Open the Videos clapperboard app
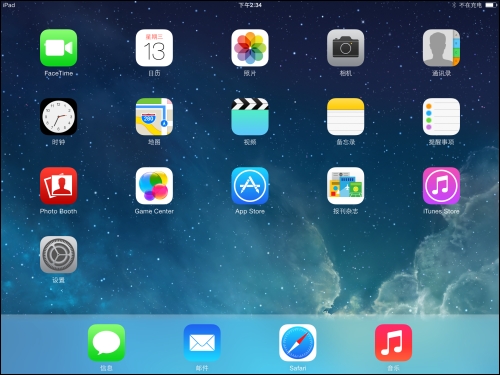This screenshot has width=500, height=375. [250, 117]
